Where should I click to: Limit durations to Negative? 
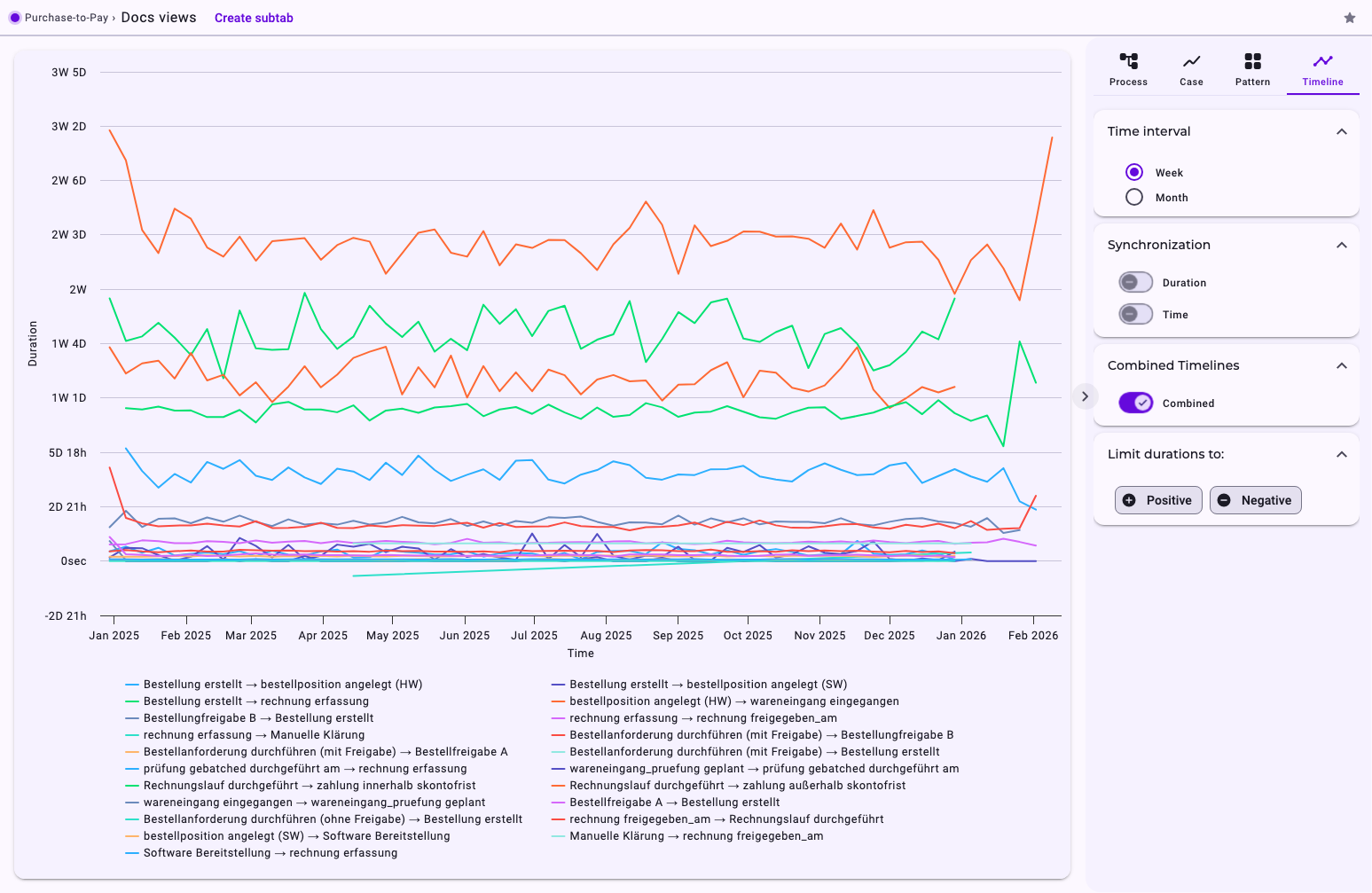tap(1256, 500)
